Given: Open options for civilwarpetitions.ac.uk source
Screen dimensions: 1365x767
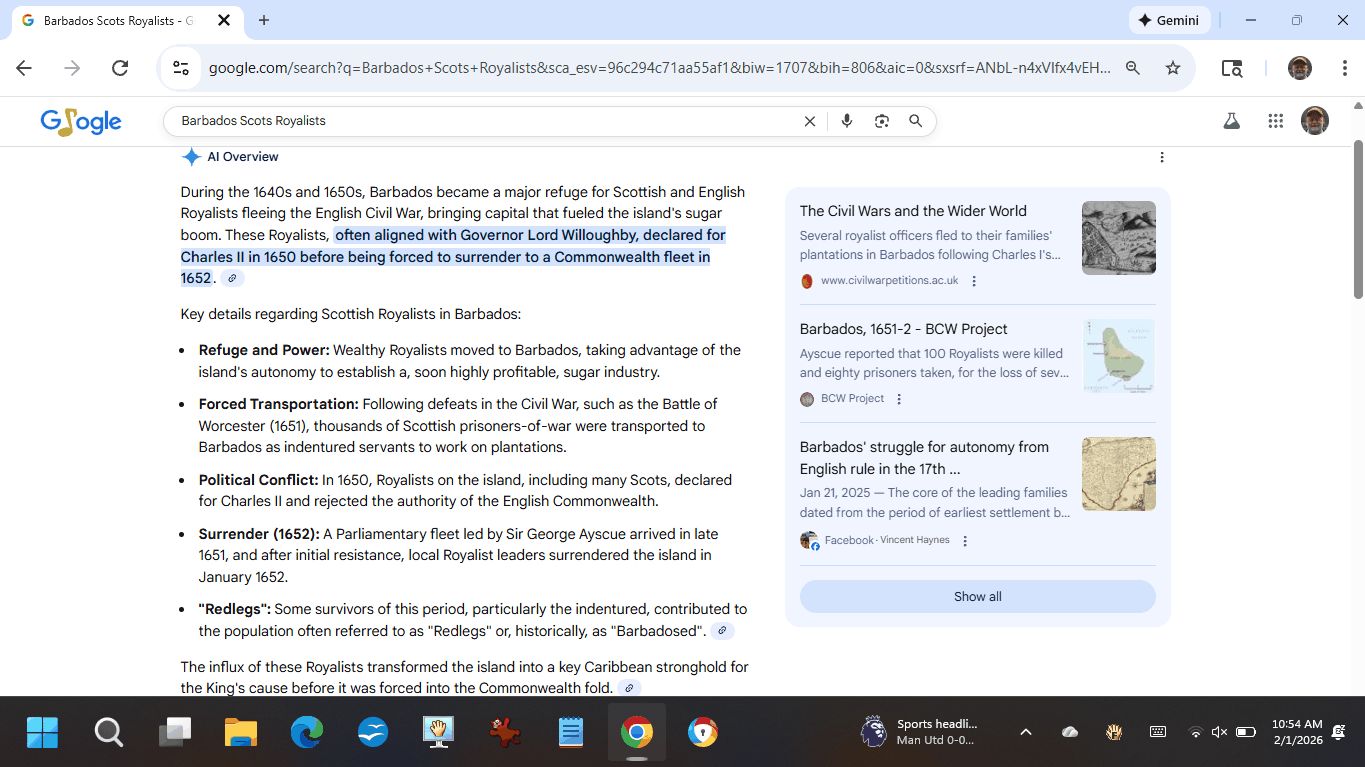Looking at the screenshot, I should click(x=974, y=281).
